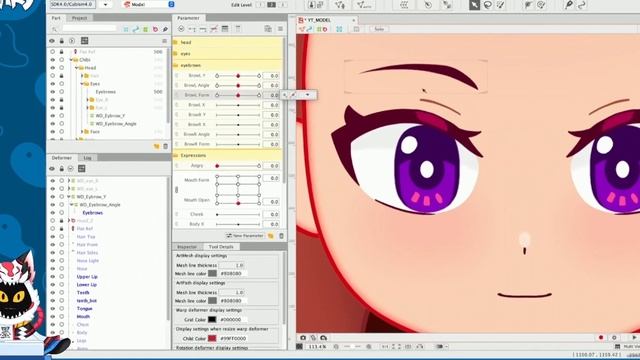Click the camera snapshot icon below canvas
The height and width of the screenshot is (360, 640).
point(303,338)
